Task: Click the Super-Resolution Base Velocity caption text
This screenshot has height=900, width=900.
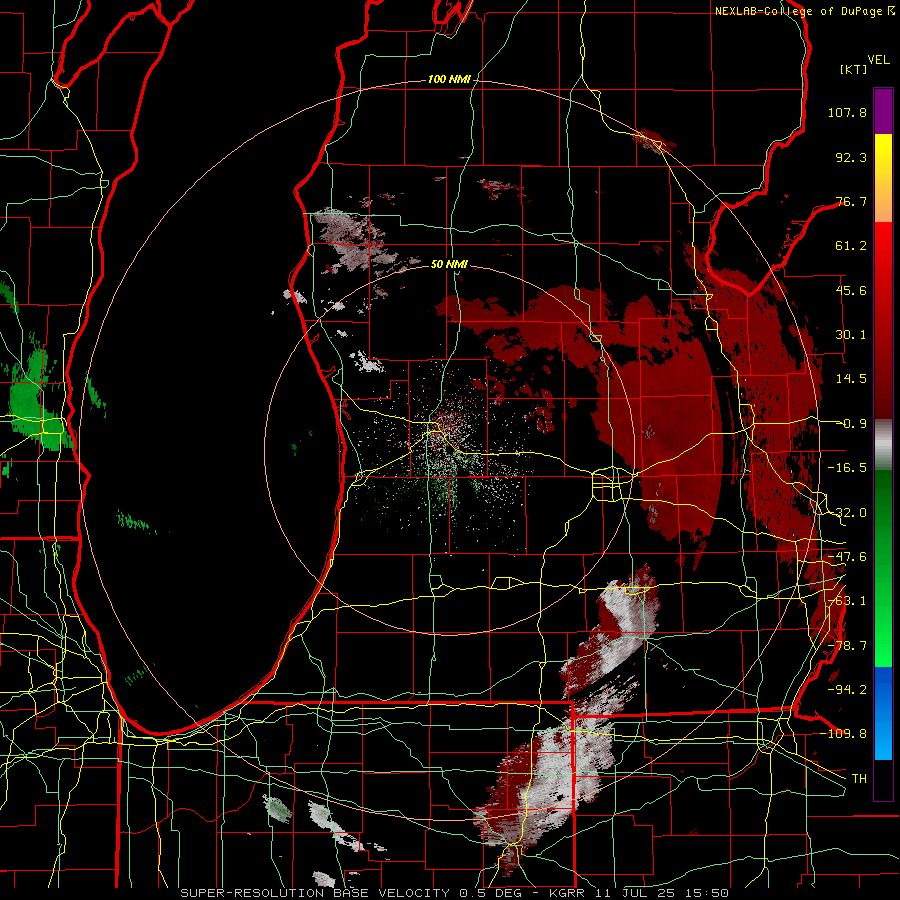Action: coord(455,893)
